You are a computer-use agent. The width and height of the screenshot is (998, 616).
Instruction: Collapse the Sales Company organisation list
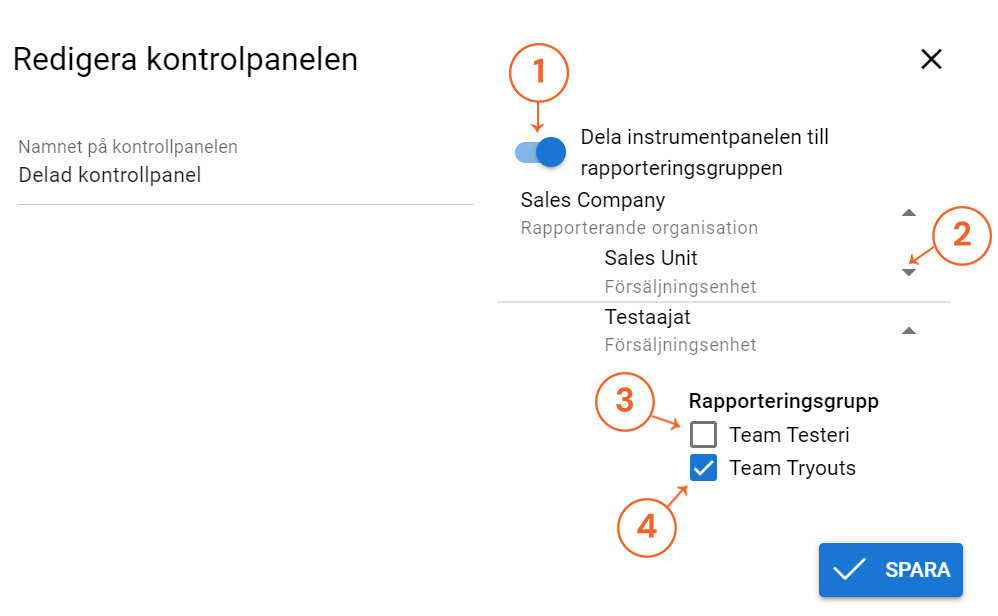908,212
